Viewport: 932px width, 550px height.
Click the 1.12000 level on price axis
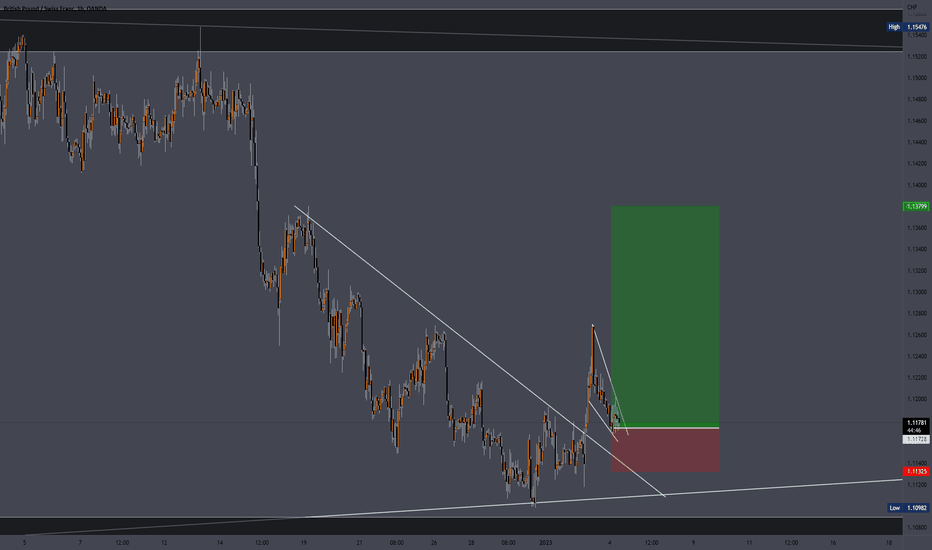(917, 399)
